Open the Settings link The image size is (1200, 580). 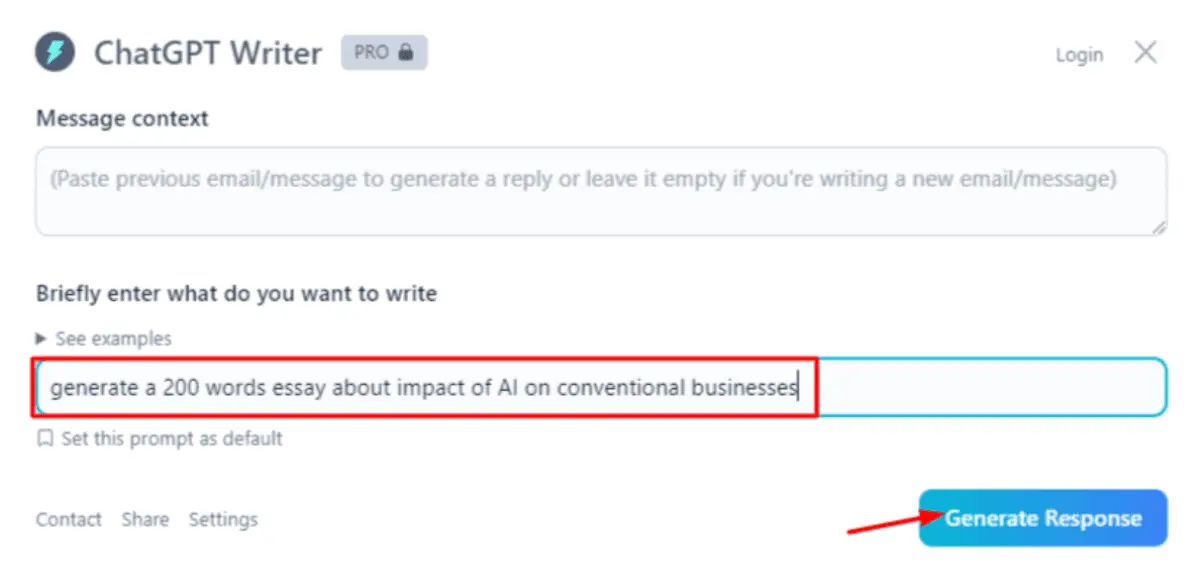coord(223,519)
